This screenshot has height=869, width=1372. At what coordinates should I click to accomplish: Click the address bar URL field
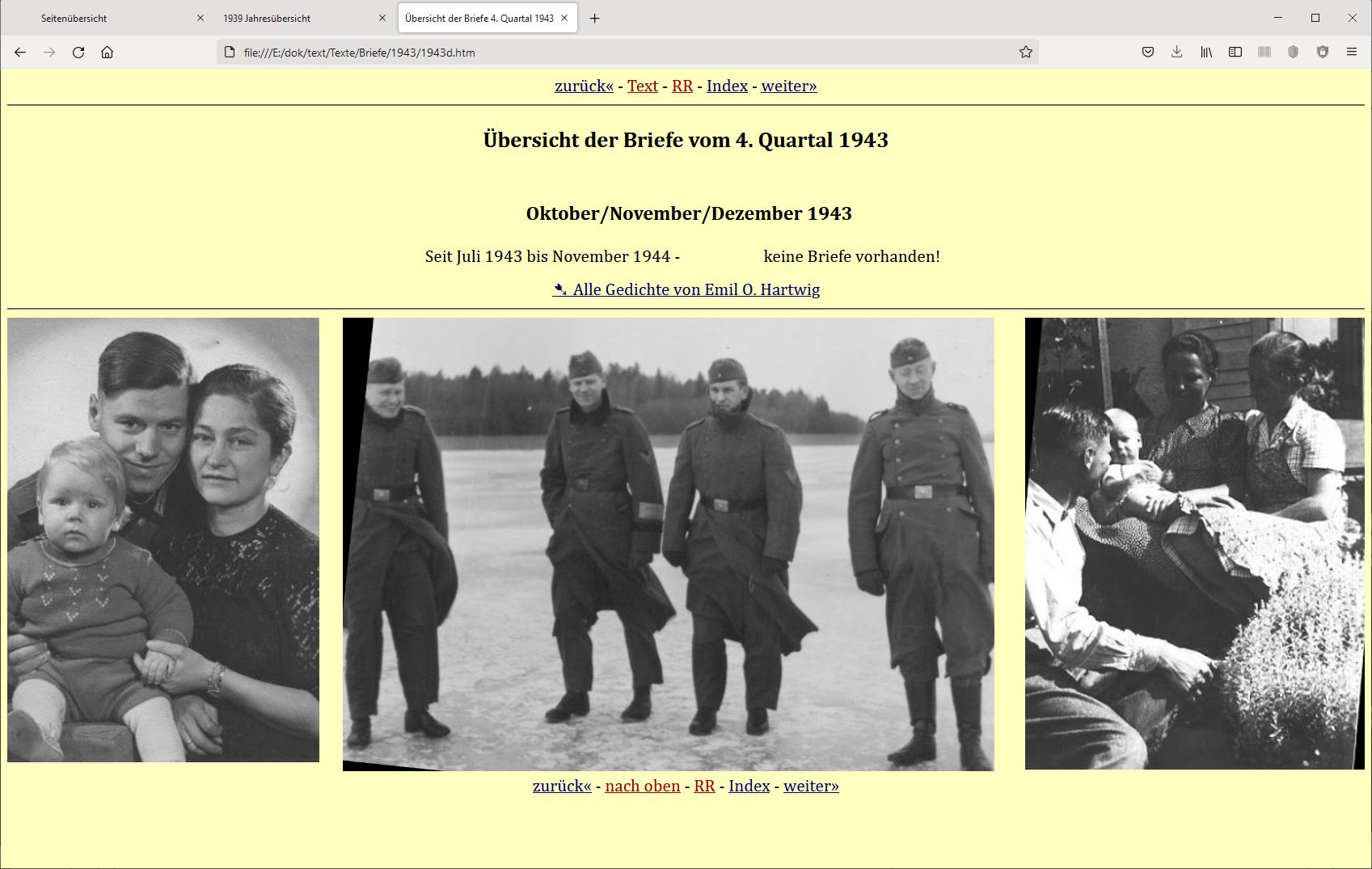point(623,53)
